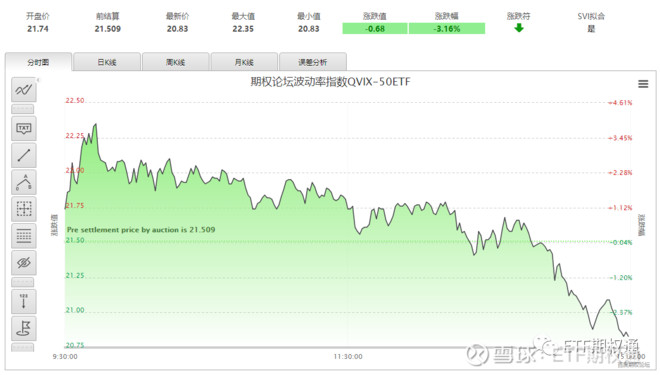Collapse toolbar via small arrow beside top tool
Viewport: 660px width, 375px height.
tap(38, 80)
